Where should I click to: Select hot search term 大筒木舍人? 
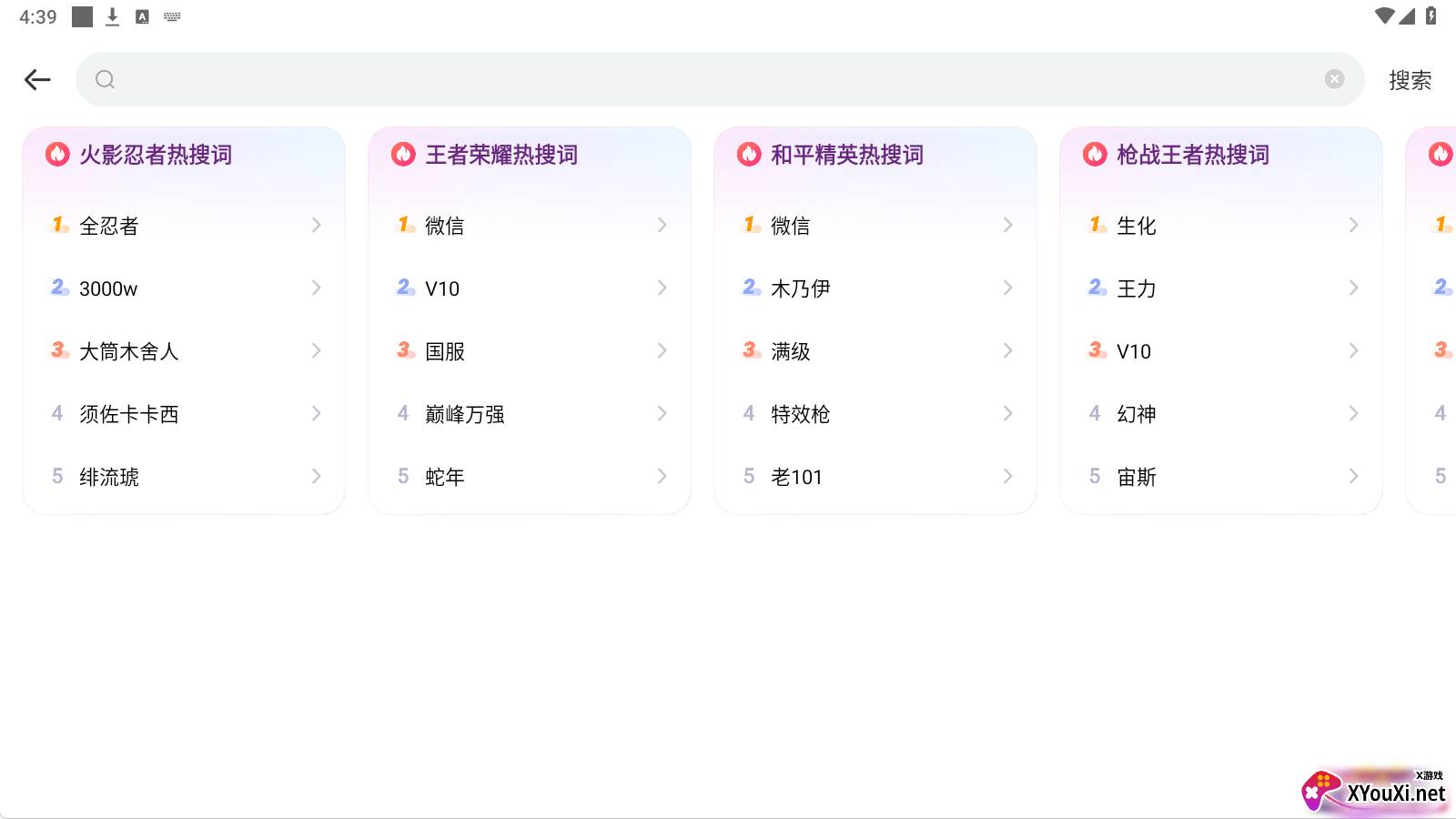coord(128,351)
